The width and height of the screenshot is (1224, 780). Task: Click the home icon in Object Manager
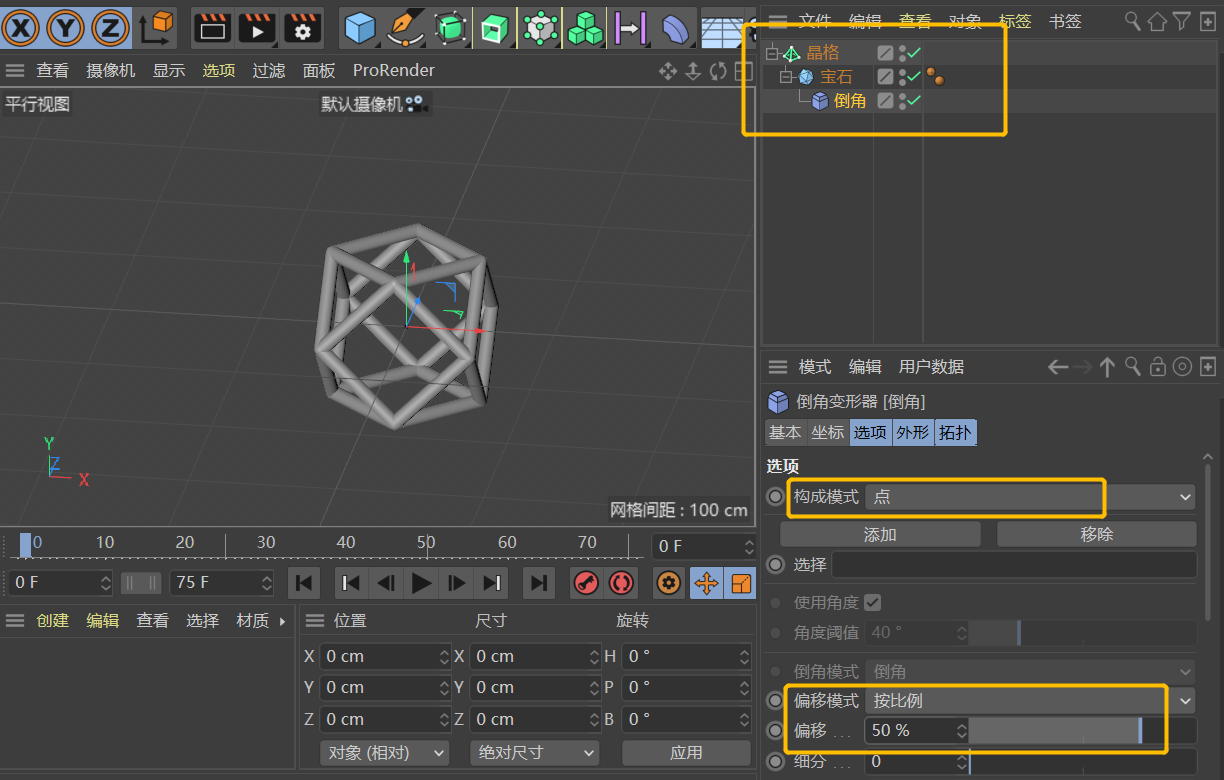point(1157,20)
